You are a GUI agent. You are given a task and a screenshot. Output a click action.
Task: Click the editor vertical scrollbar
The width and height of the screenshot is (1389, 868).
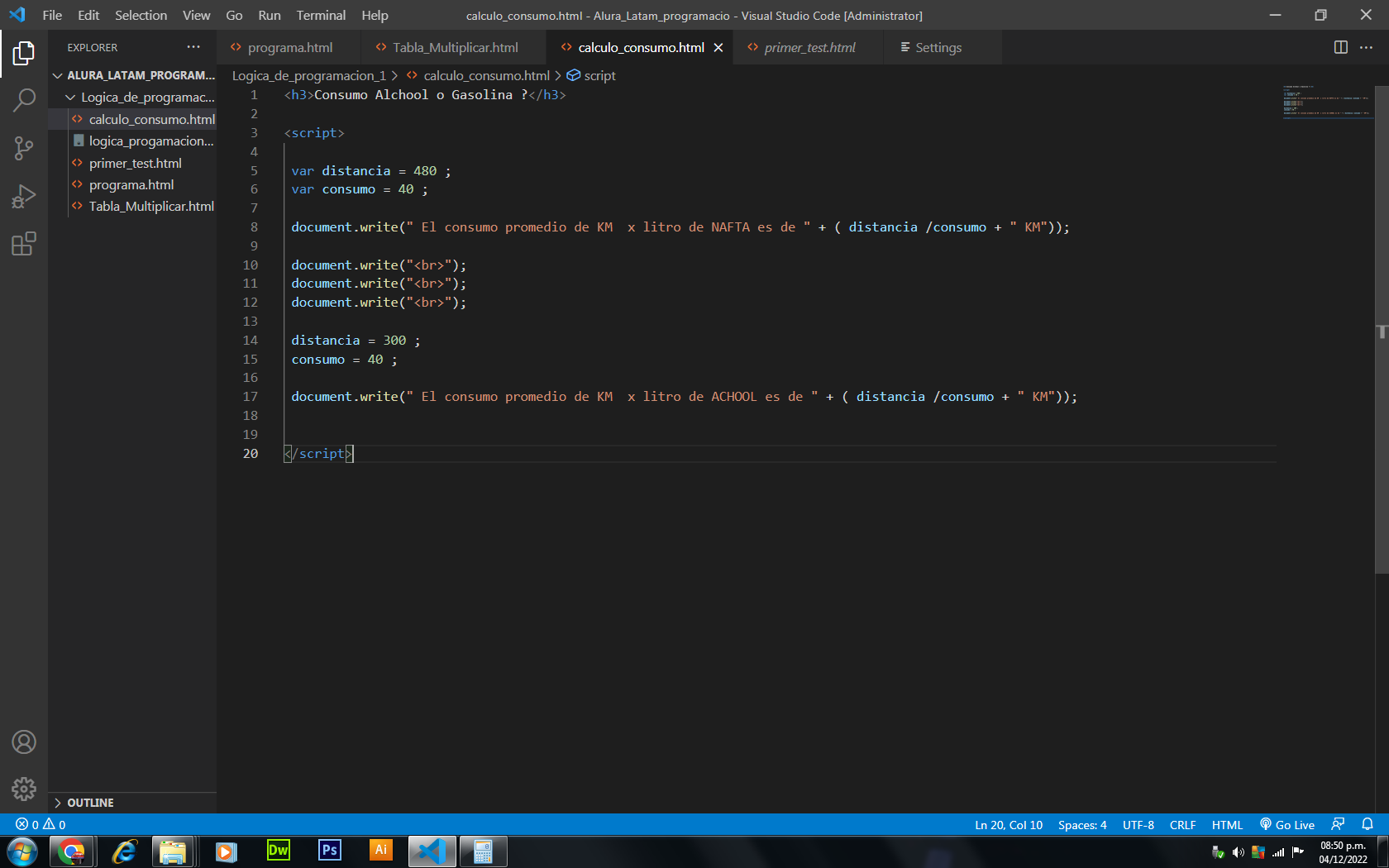pos(1382,329)
